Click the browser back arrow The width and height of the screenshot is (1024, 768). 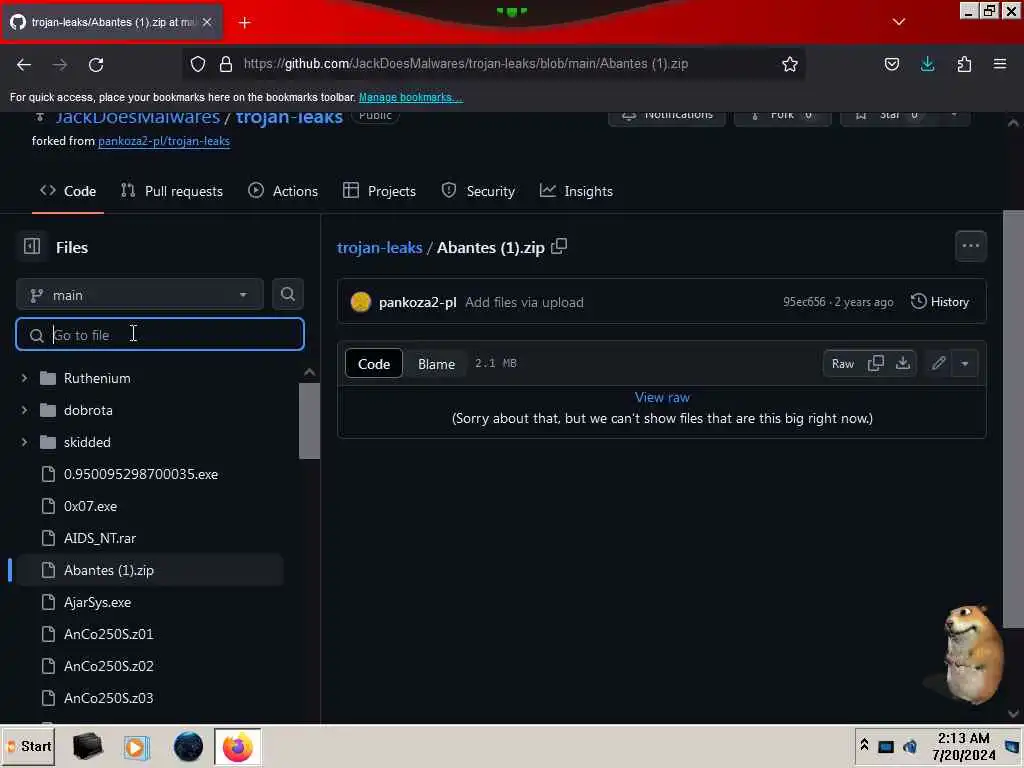pyautogui.click(x=24, y=65)
